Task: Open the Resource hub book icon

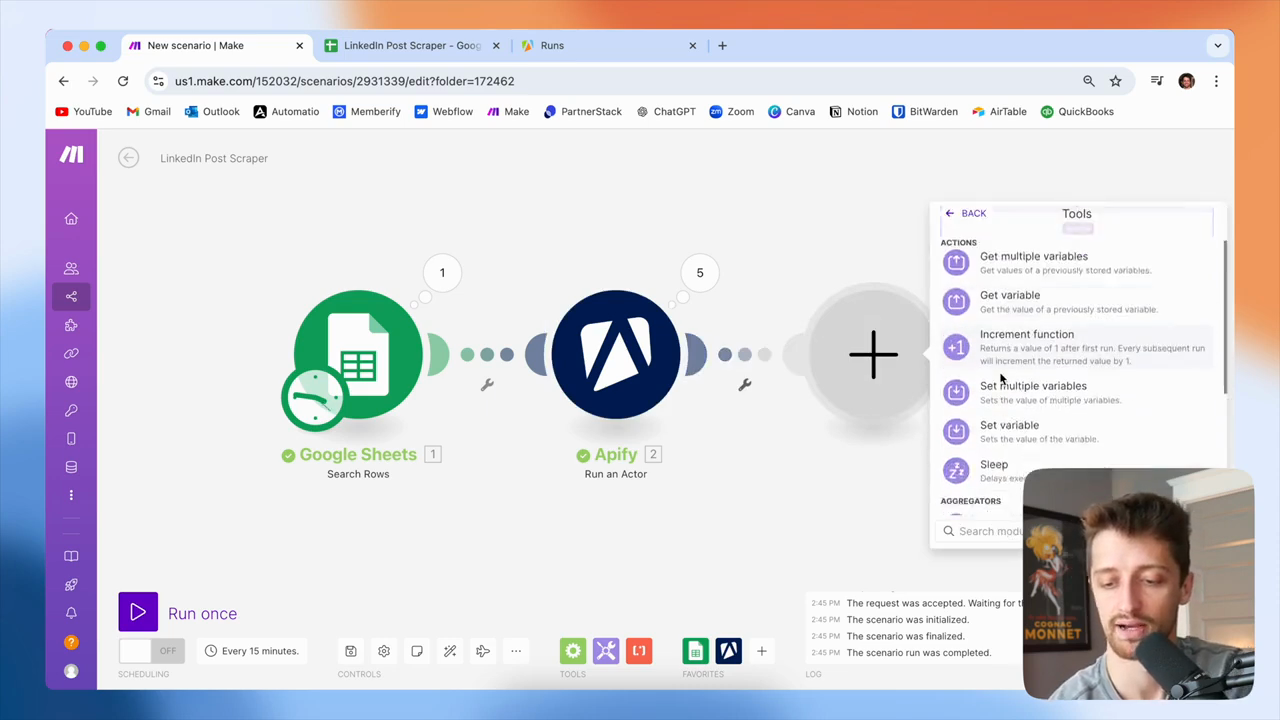Action: click(71, 556)
